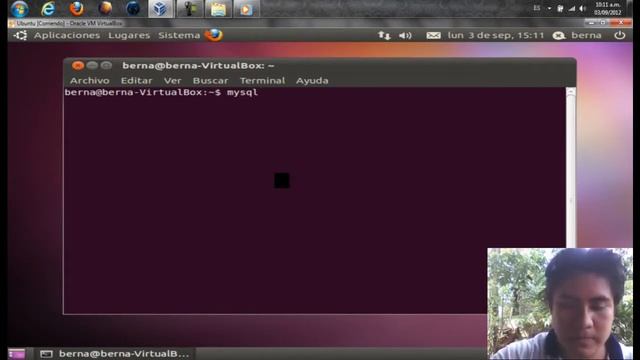This screenshot has height=360, width=640.
Task: Open the Ubuntu panel volume indicator
Action: pos(405,36)
